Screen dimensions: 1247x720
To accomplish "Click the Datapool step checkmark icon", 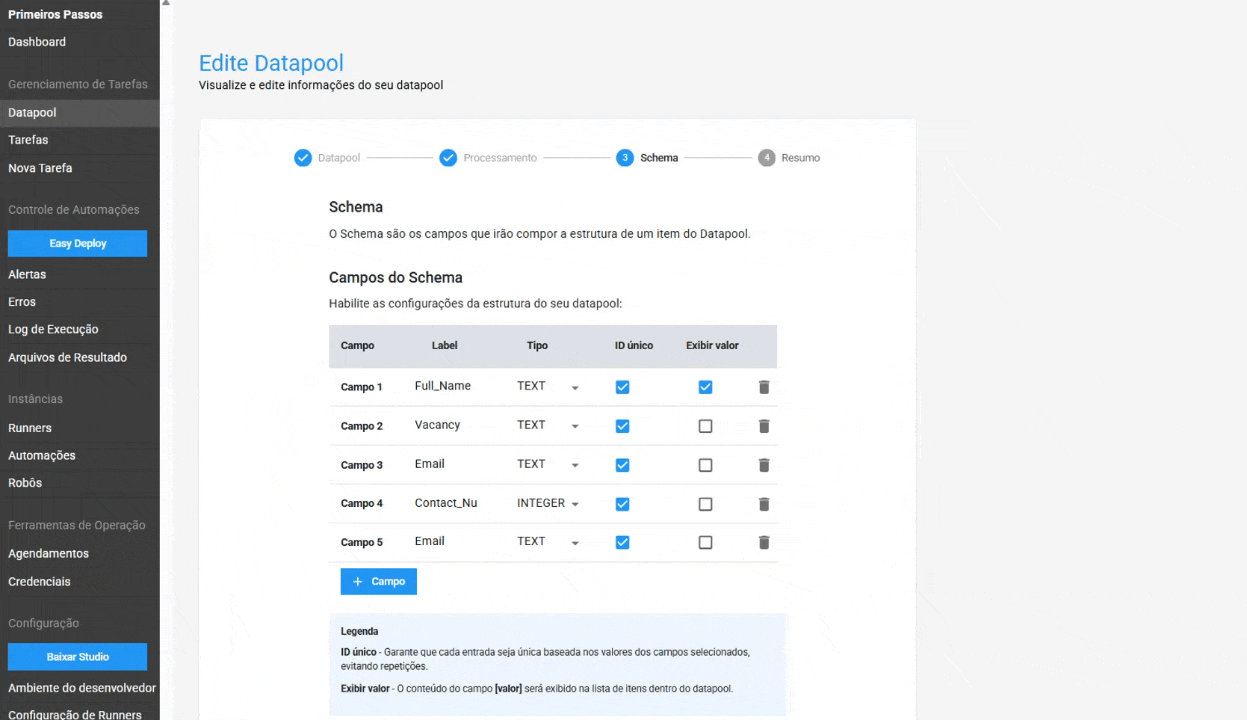I will [303, 158].
